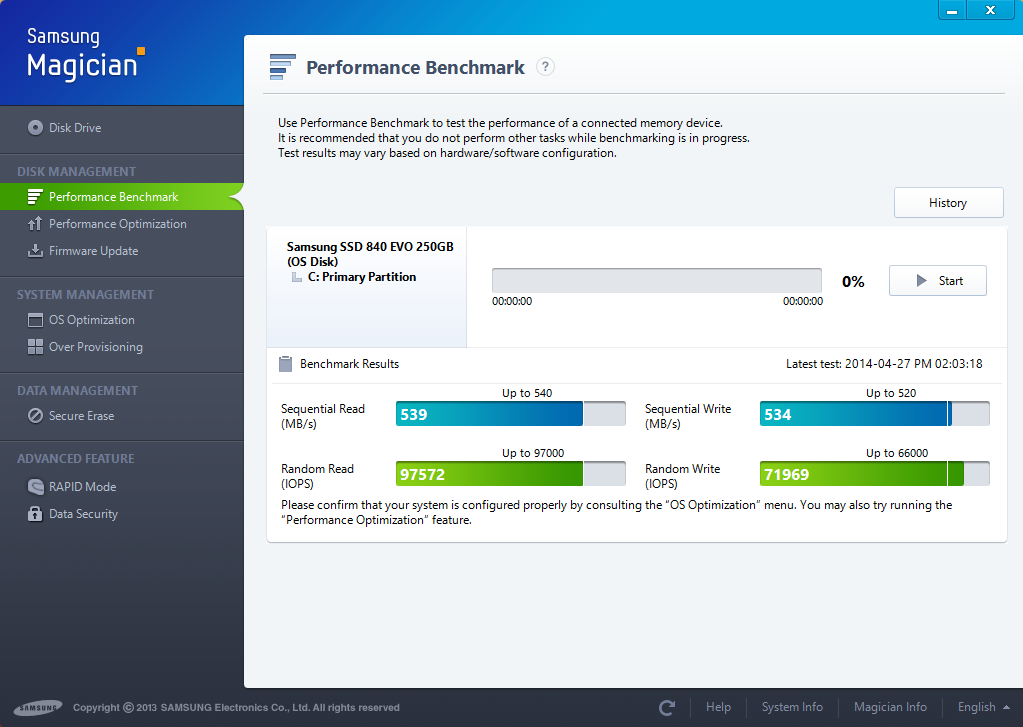Click the Secure Erase prohibition icon
Viewport: 1023px width, 727px height.
coord(35,416)
